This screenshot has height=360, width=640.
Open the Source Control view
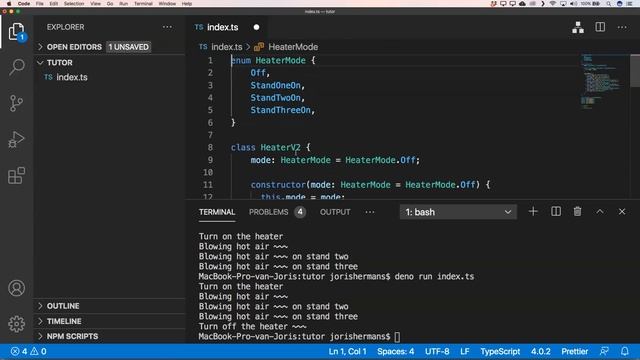pyautogui.click(x=16, y=103)
